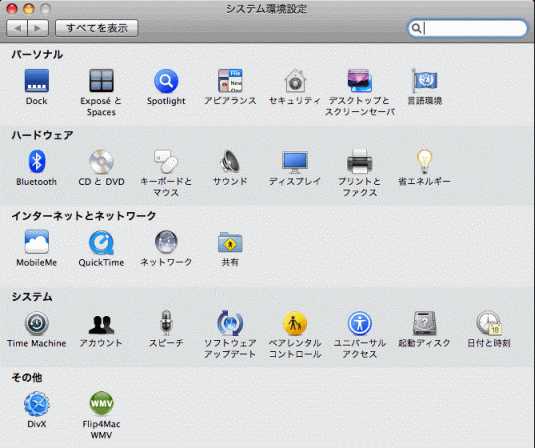The height and width of the screenshot is (448, 535).
Task: Open Spotlight preferences
Action: (x=166, y=81)
